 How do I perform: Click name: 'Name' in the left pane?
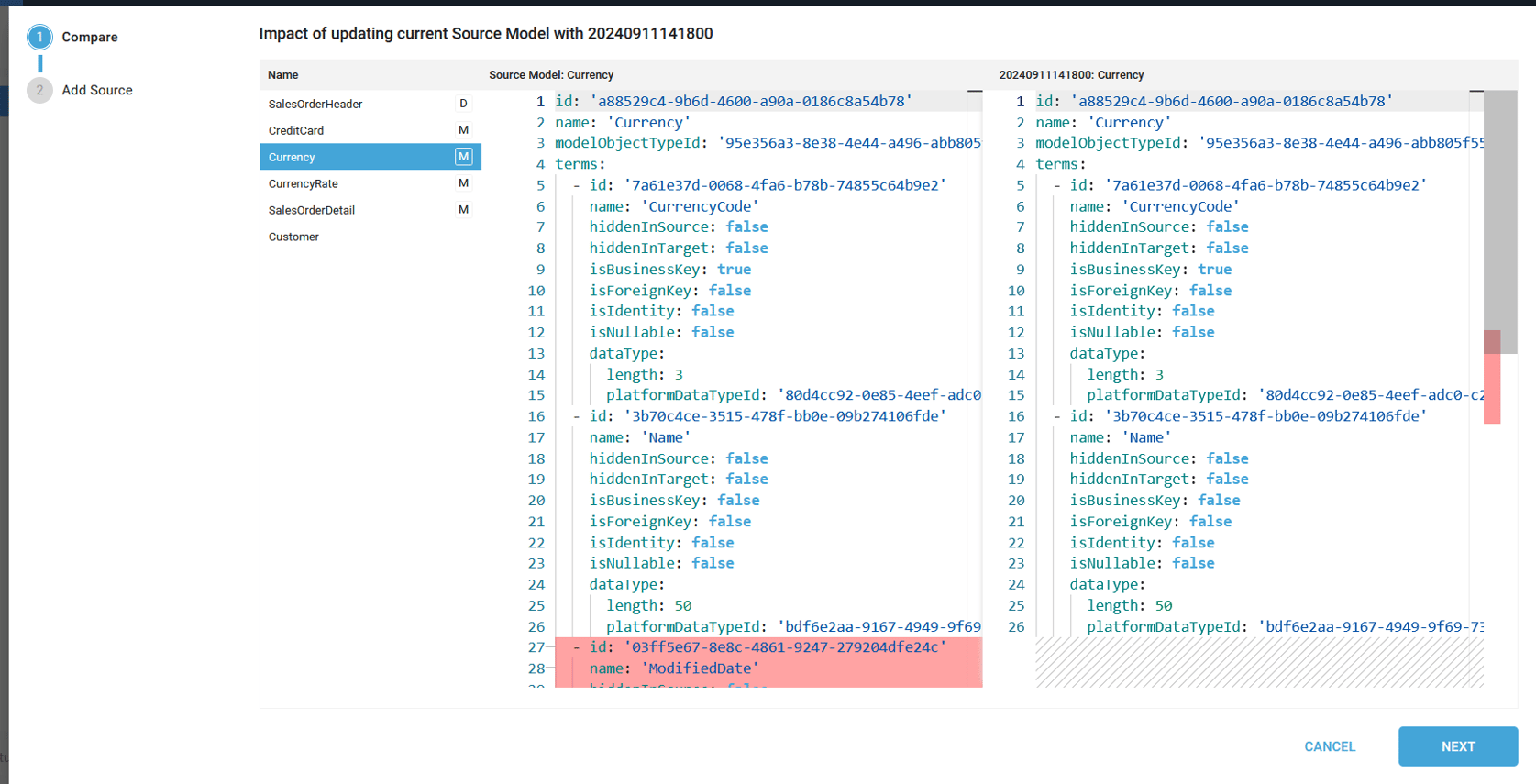pos(640,437)
